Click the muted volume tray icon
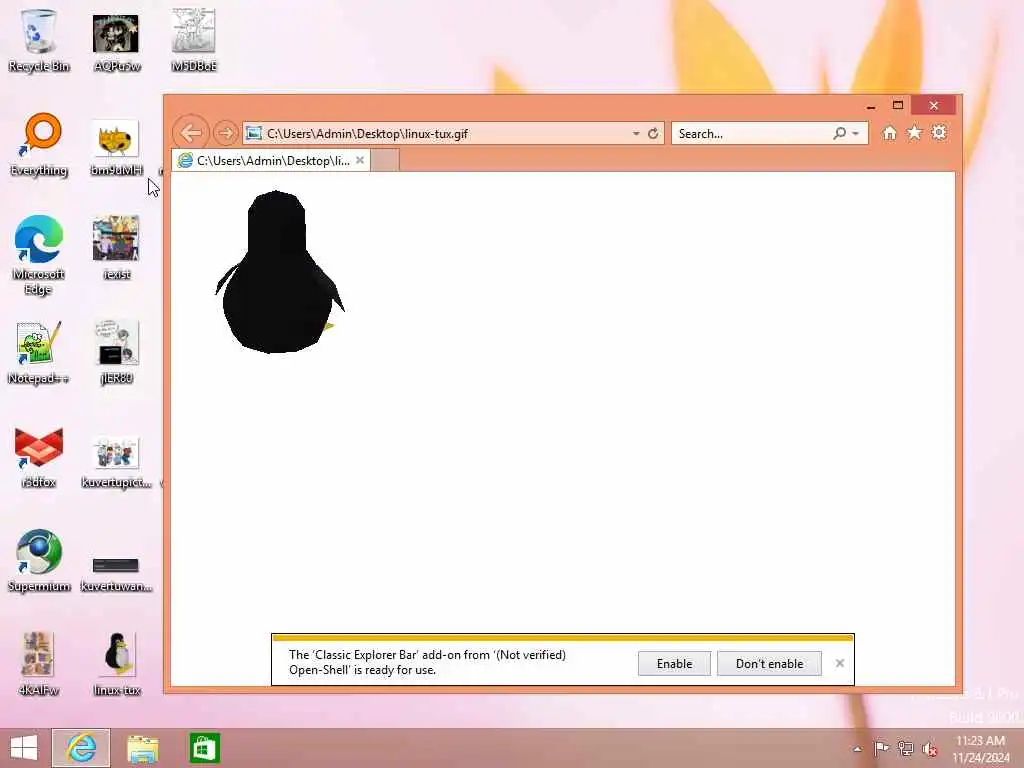Viewport: 1024px width, 768px height. point(929,748)
